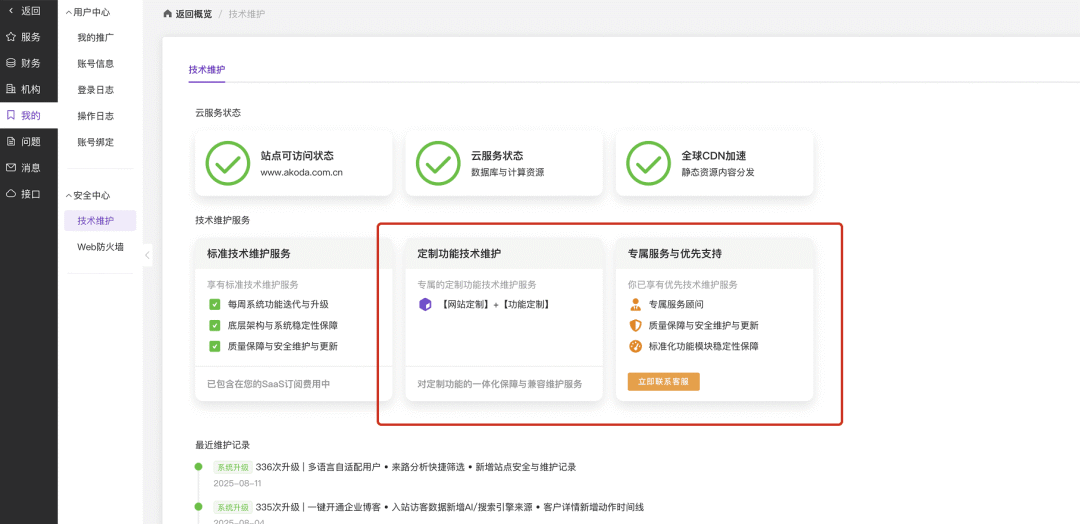Click the 335次升级 record description text

point(450,507)
